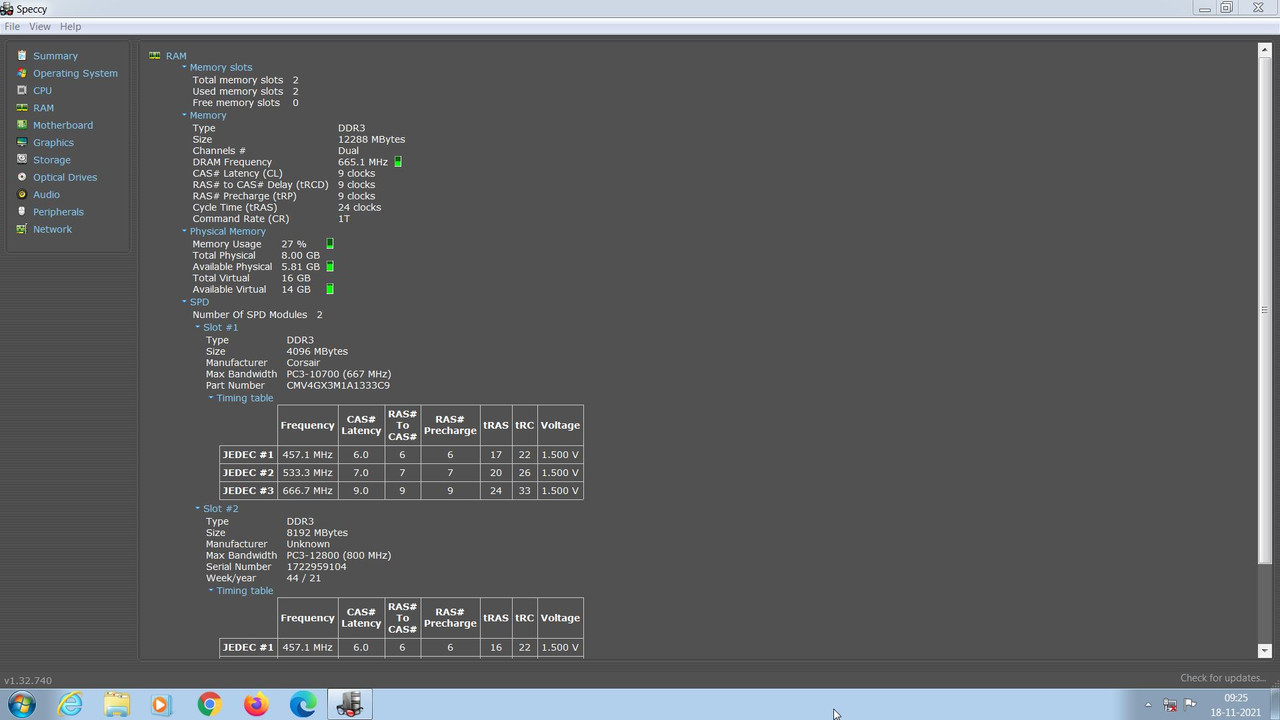Show hidden tray icons arrow
The height and width of the screenshot is (720, 1280).
[x=1148, y=704]
